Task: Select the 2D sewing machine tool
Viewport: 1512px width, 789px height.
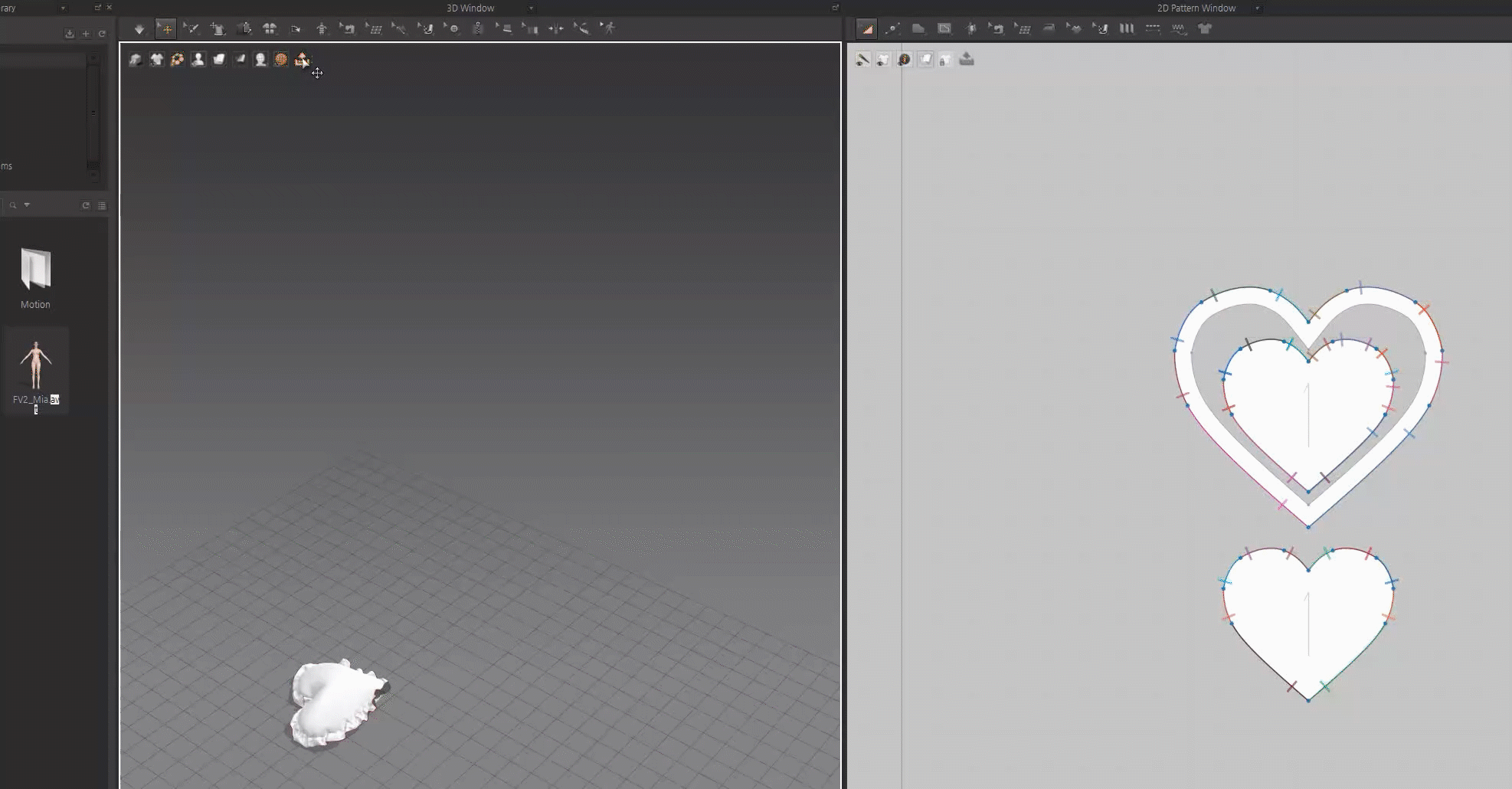Action: (x=997, y=29)
